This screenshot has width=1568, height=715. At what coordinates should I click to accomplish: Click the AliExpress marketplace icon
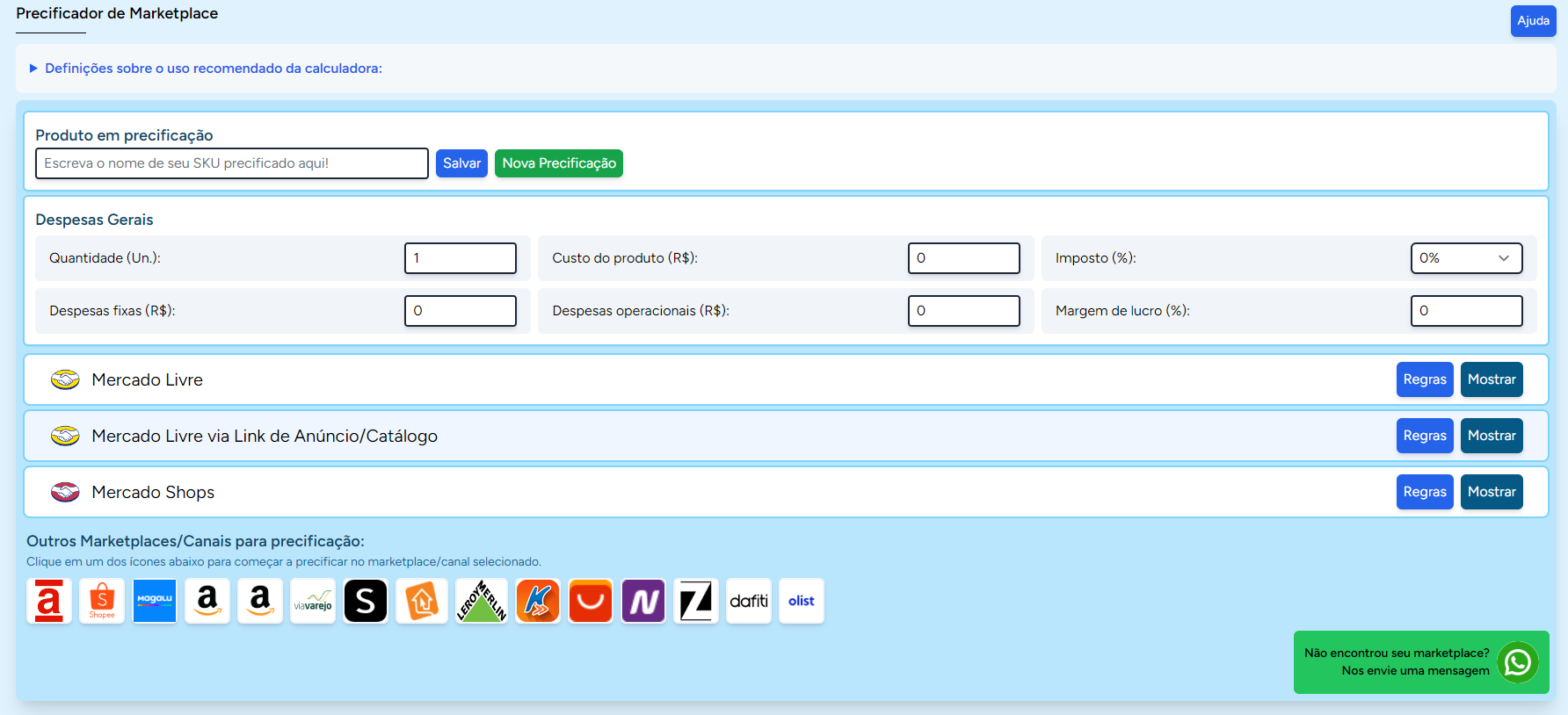(x=591, y=601)
